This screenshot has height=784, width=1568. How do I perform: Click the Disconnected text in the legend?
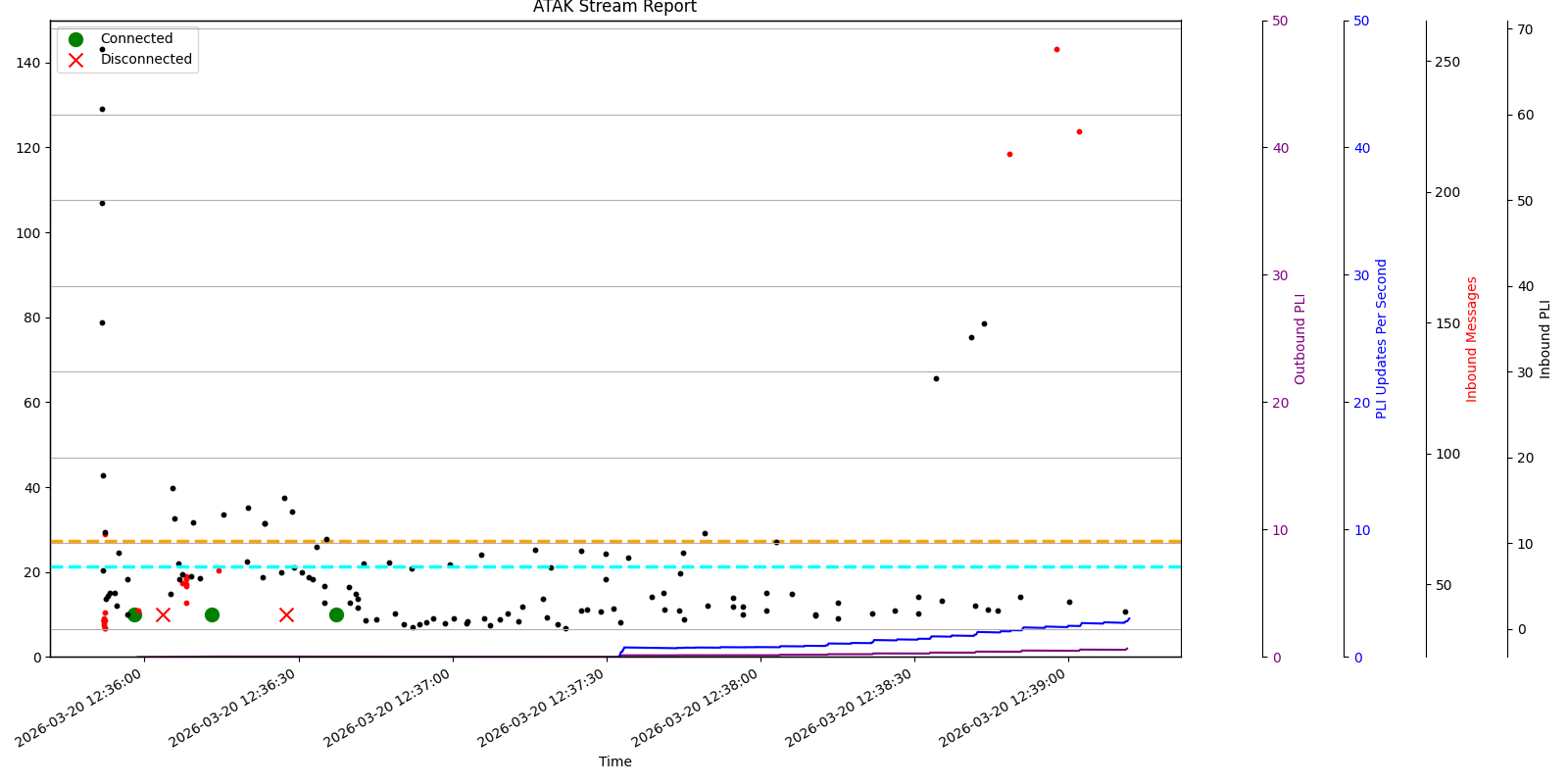point(146,60)
